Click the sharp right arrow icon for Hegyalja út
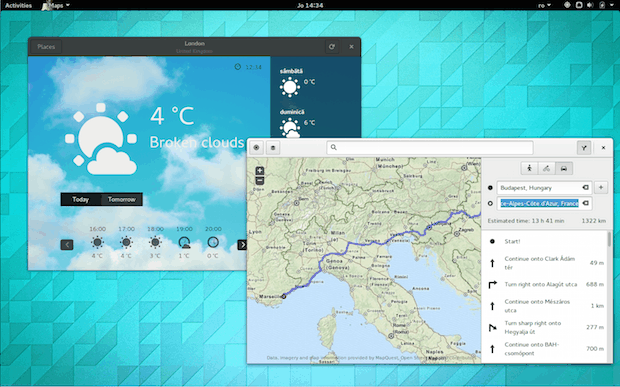The height and width of the screenshot is (387, 620). (x=492, y=327)
